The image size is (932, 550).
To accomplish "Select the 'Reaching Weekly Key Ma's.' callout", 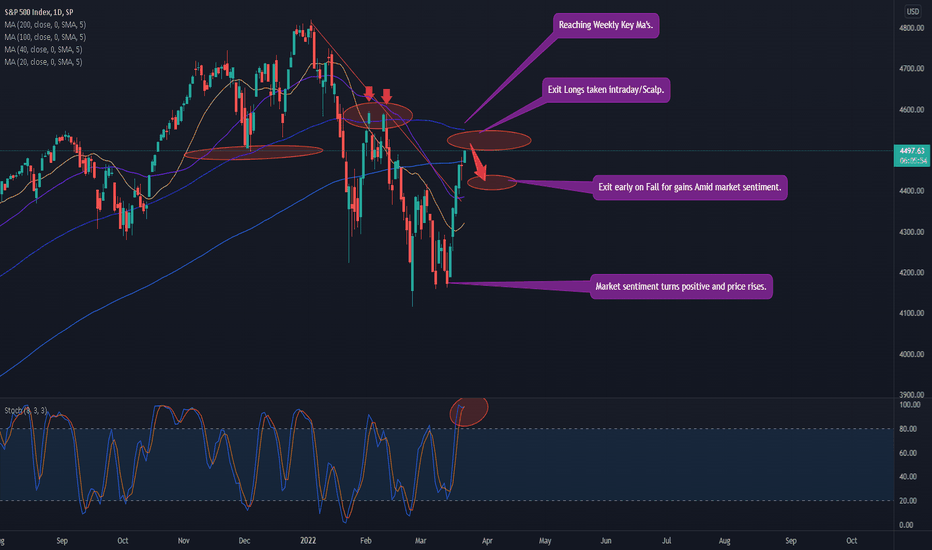I will (606, 25).
